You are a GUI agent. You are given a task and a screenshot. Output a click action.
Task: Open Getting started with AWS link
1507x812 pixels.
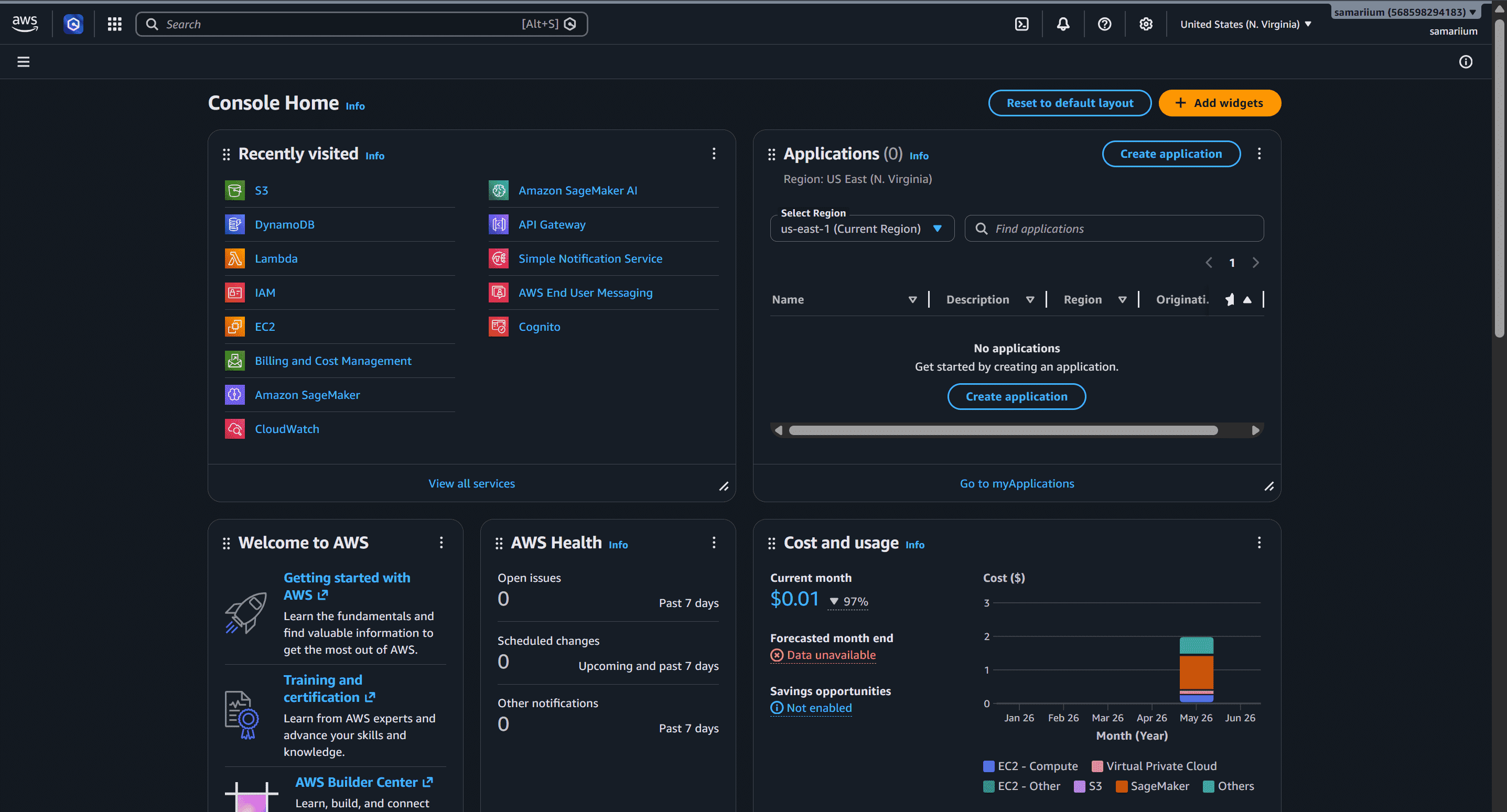[347, 586]
